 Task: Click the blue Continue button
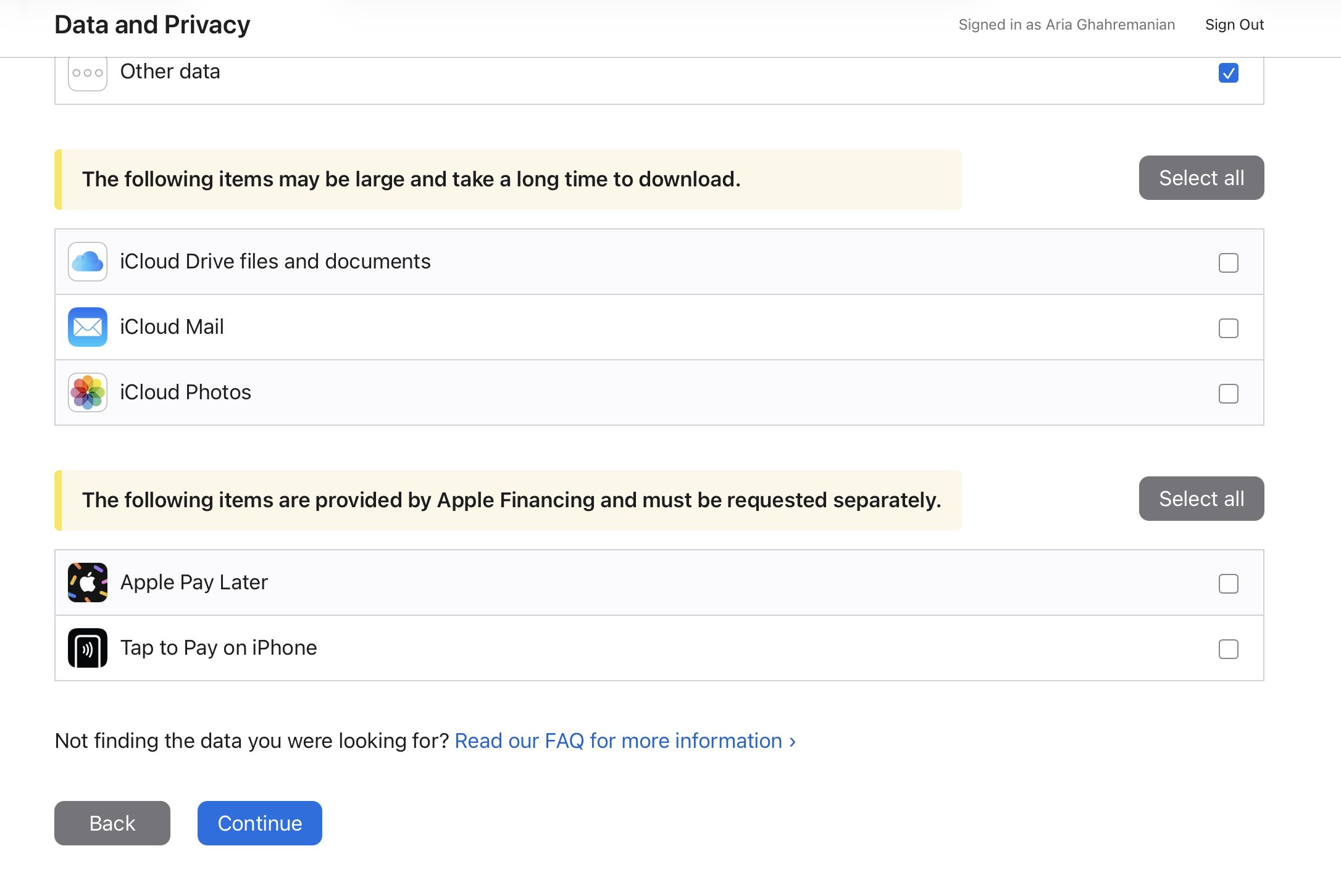259,823
